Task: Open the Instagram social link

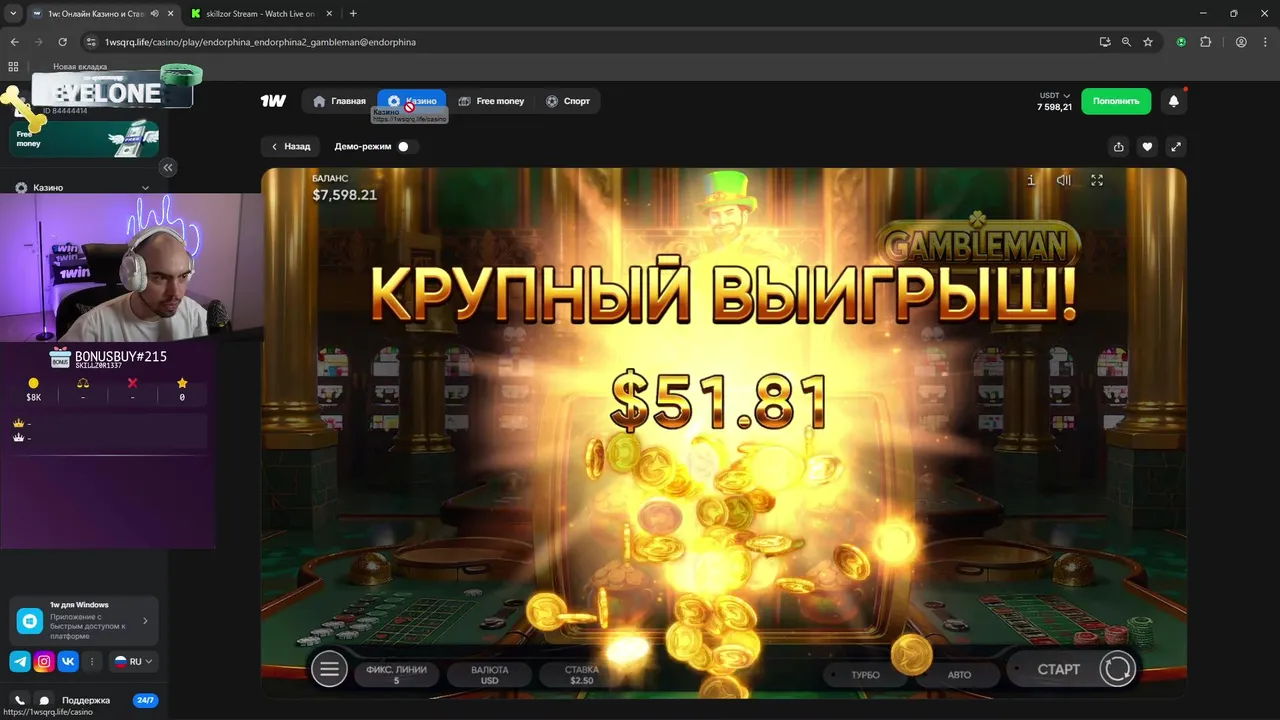Action: (44, 661)
